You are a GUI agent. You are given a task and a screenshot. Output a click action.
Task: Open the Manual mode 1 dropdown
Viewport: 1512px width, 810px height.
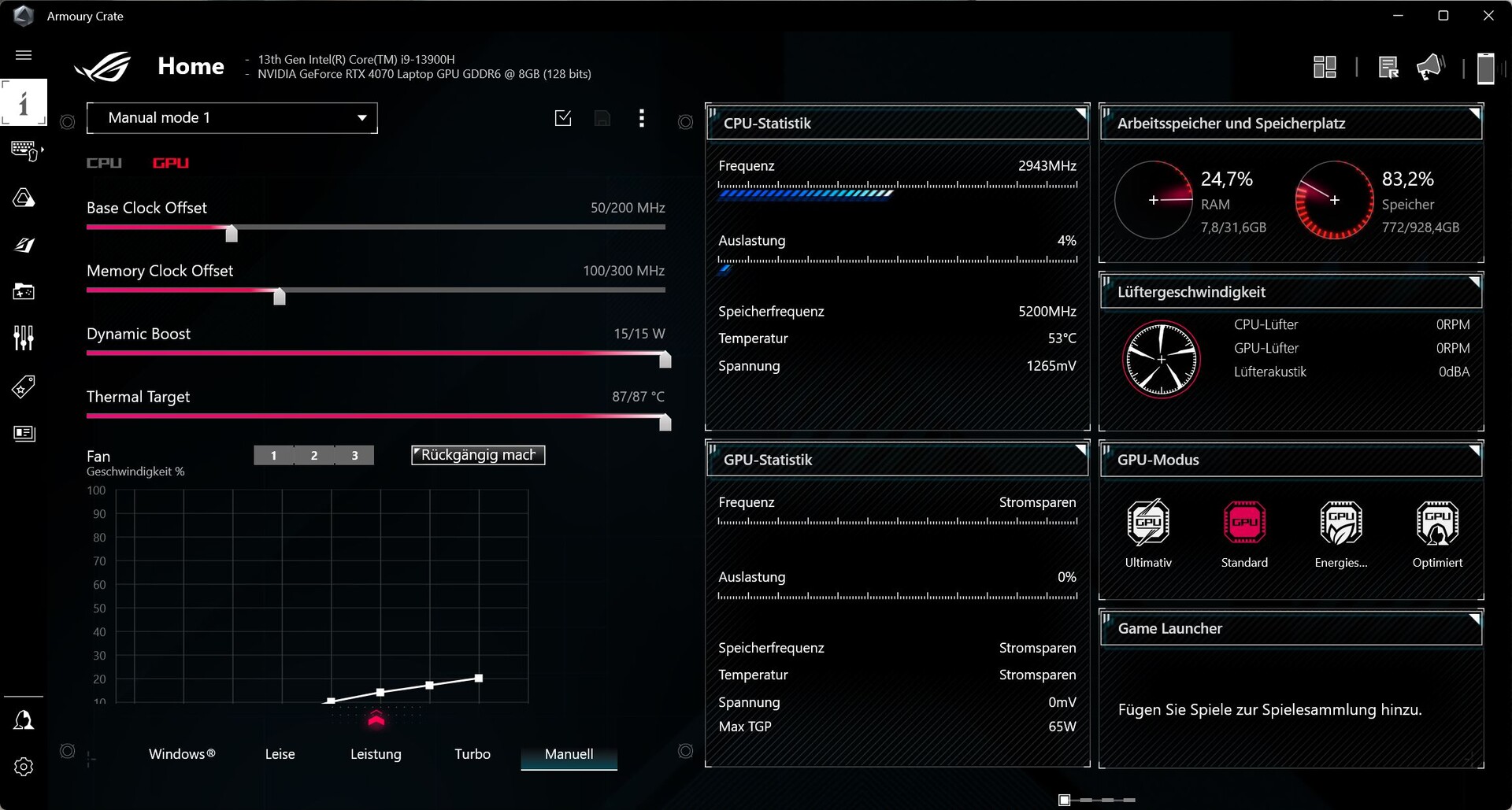[232, 118]
